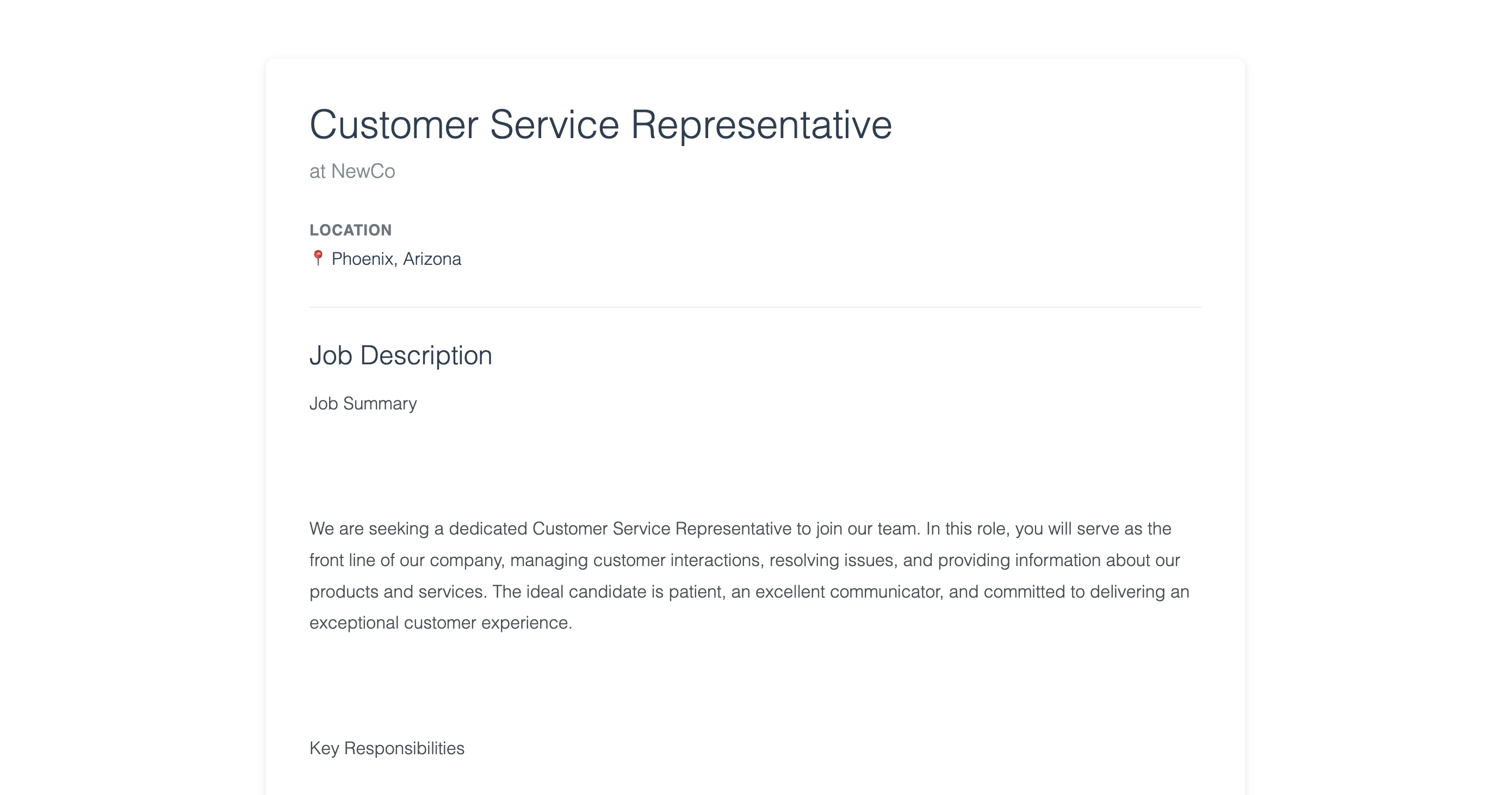Image resolution: width=1512 pixels, height=795 pixels.
Task: Click the Key Responsibilities subheading
Action: 387,748
